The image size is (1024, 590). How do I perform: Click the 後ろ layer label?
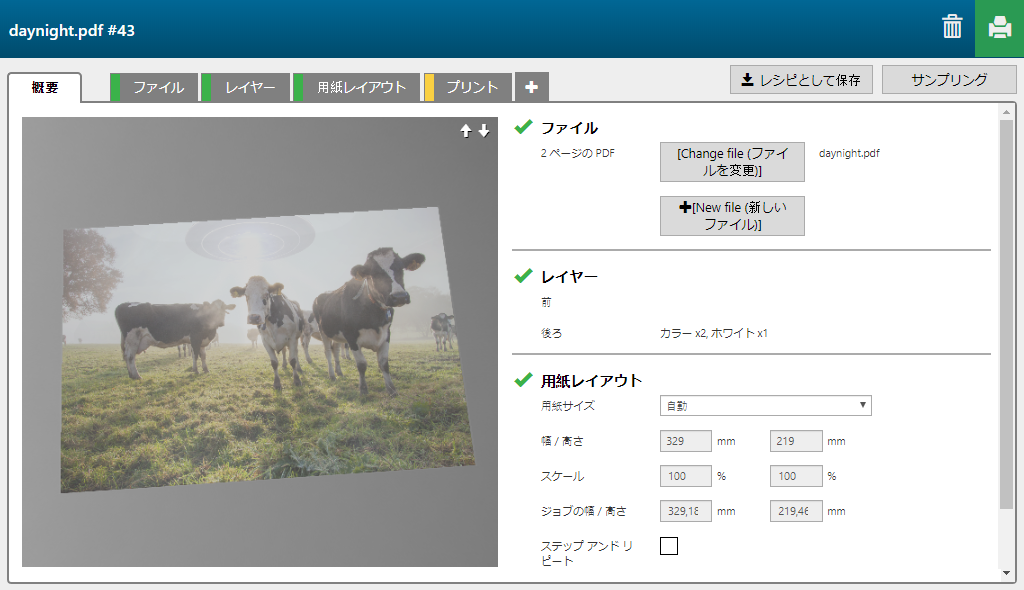[x=551, y=333]
